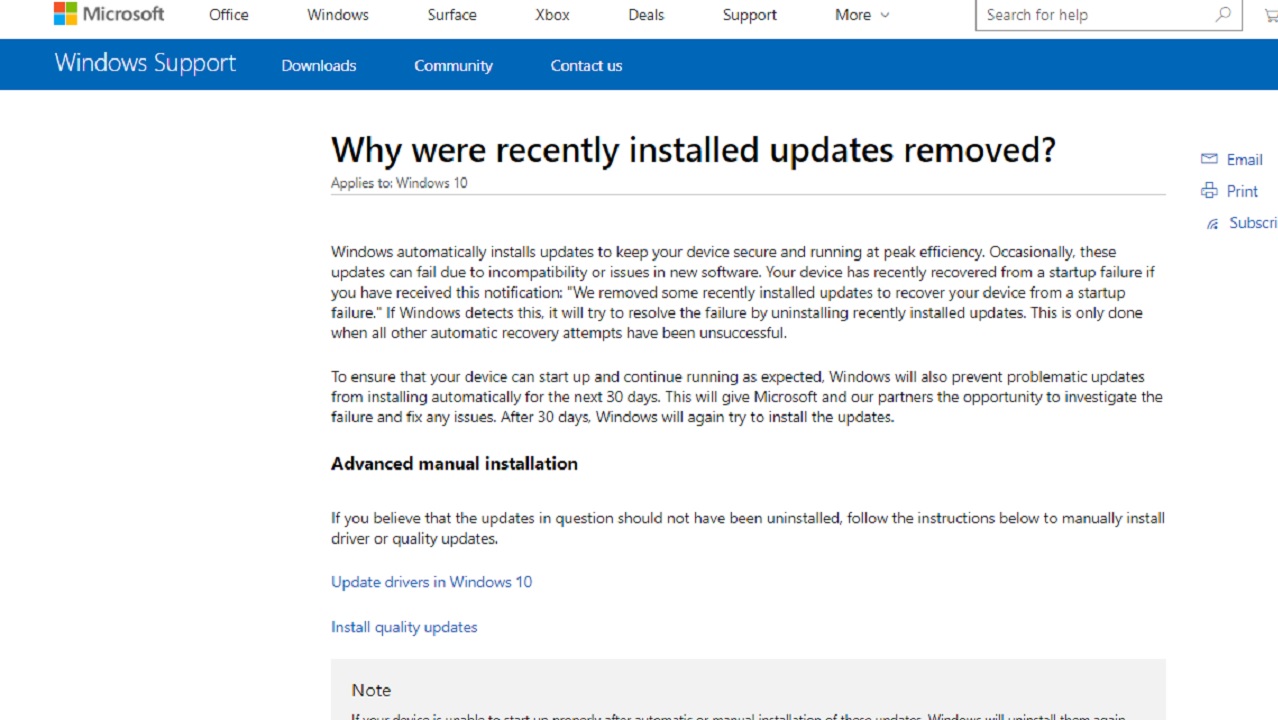This screenshot has height=720, width=1278.
Task: Click the Email link text
Action: 1244,160
